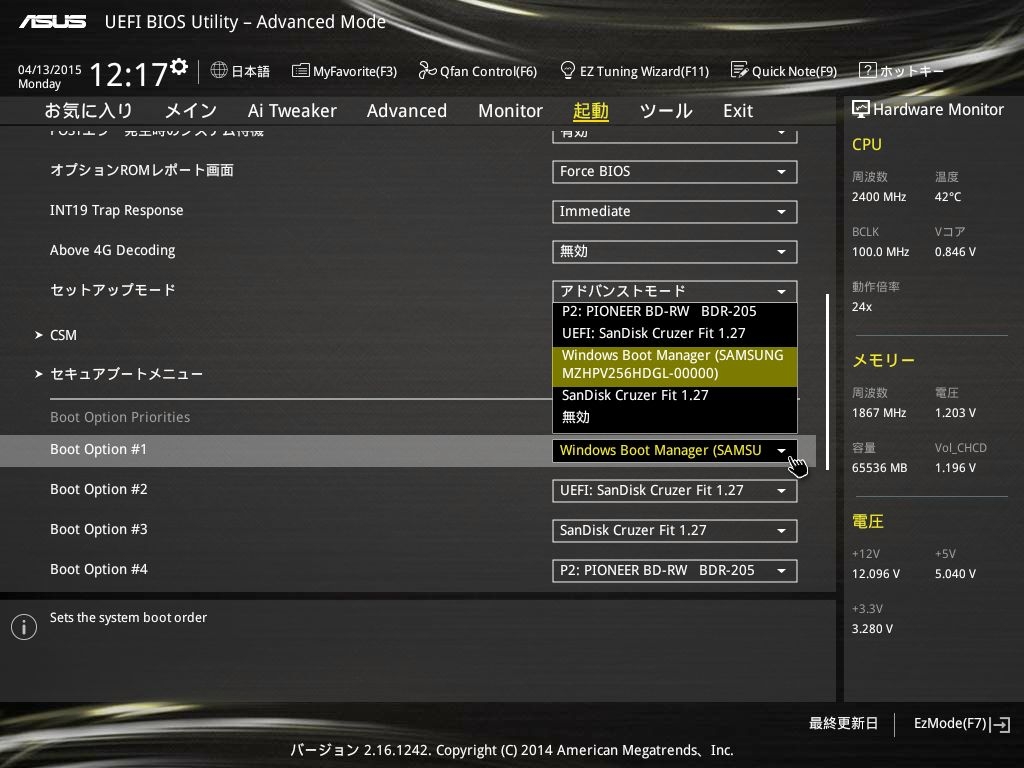1024x768 pixels.
Task: Click the +3.3V 3.280 V reading
Action: [x=872, y=628]
